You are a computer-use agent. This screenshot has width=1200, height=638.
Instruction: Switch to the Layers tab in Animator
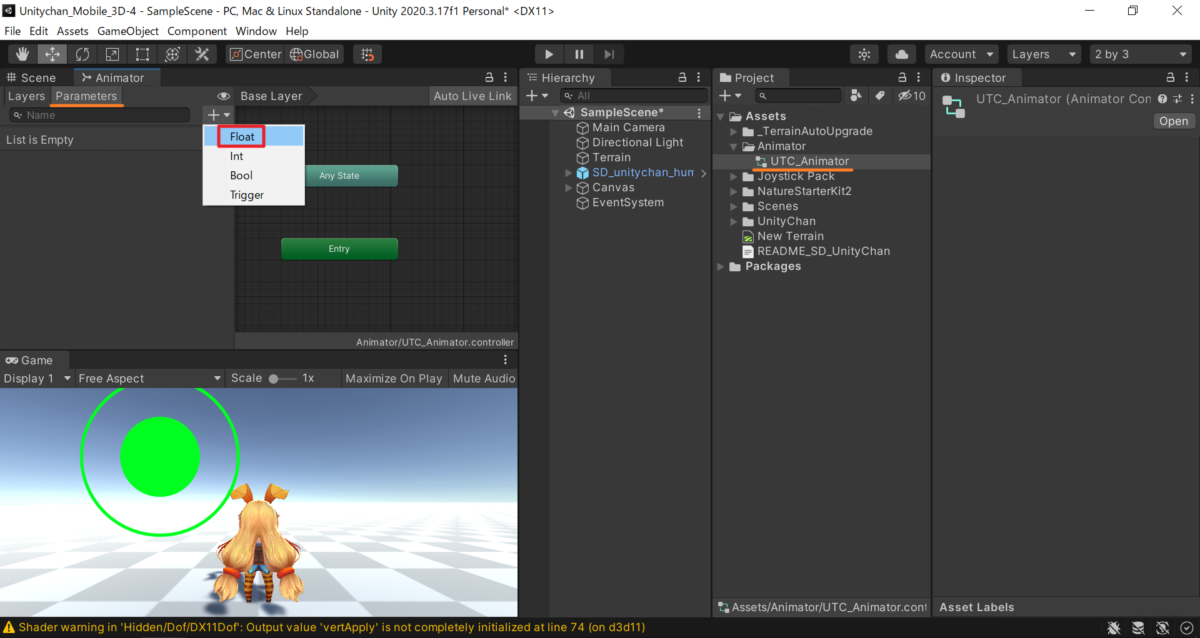26,96
